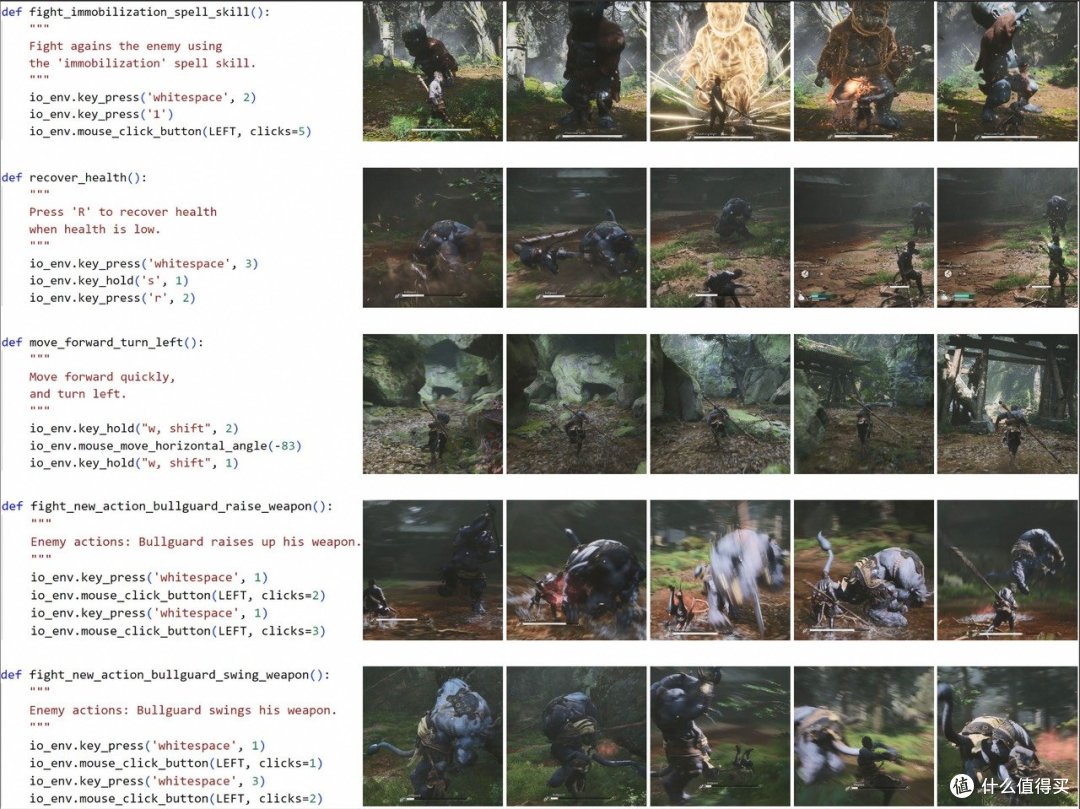
Task: Open third thumbnail in move_forward_turn_left row
Action: (x=720, y=404)
